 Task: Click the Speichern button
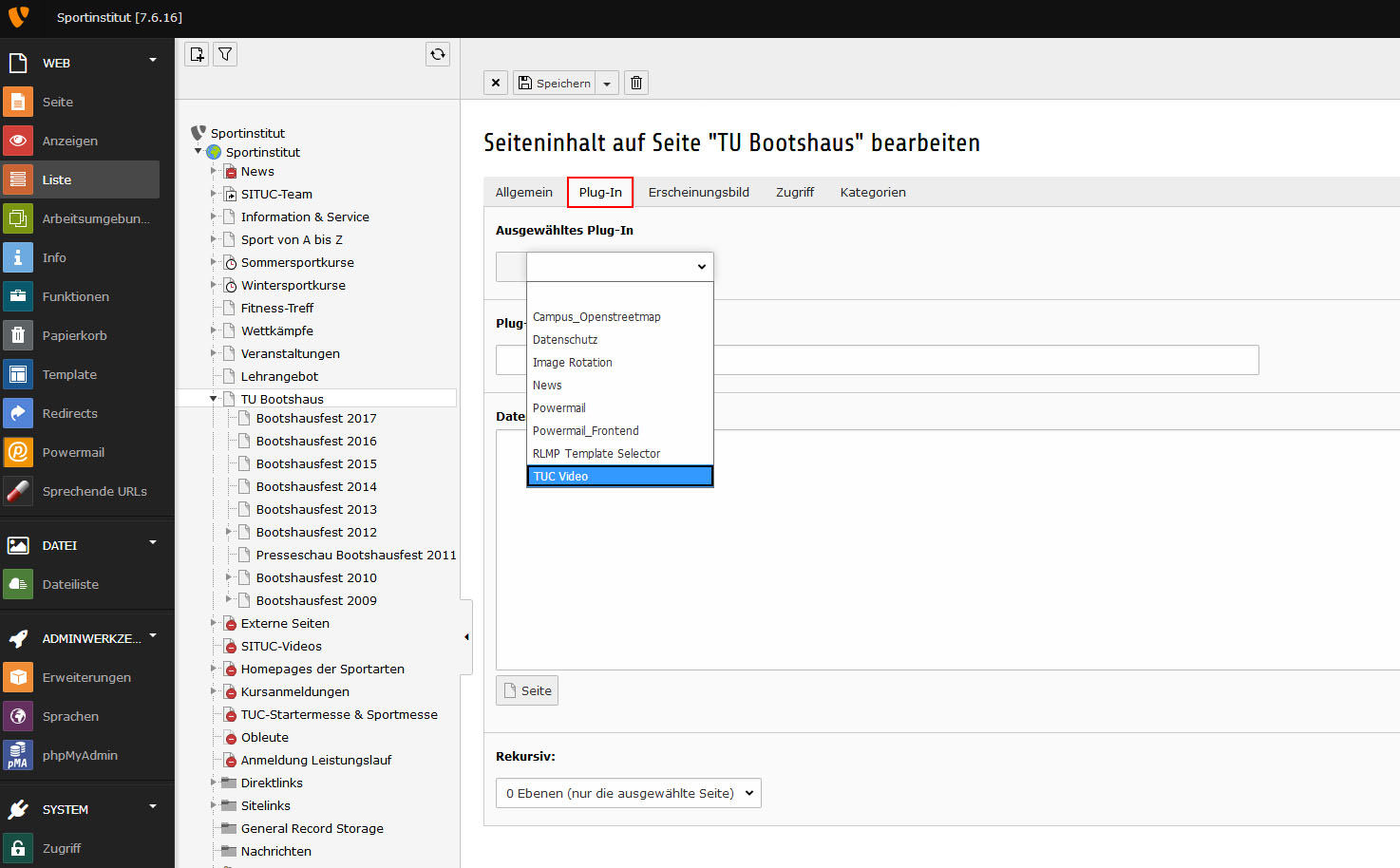click(x=555, y=84)
